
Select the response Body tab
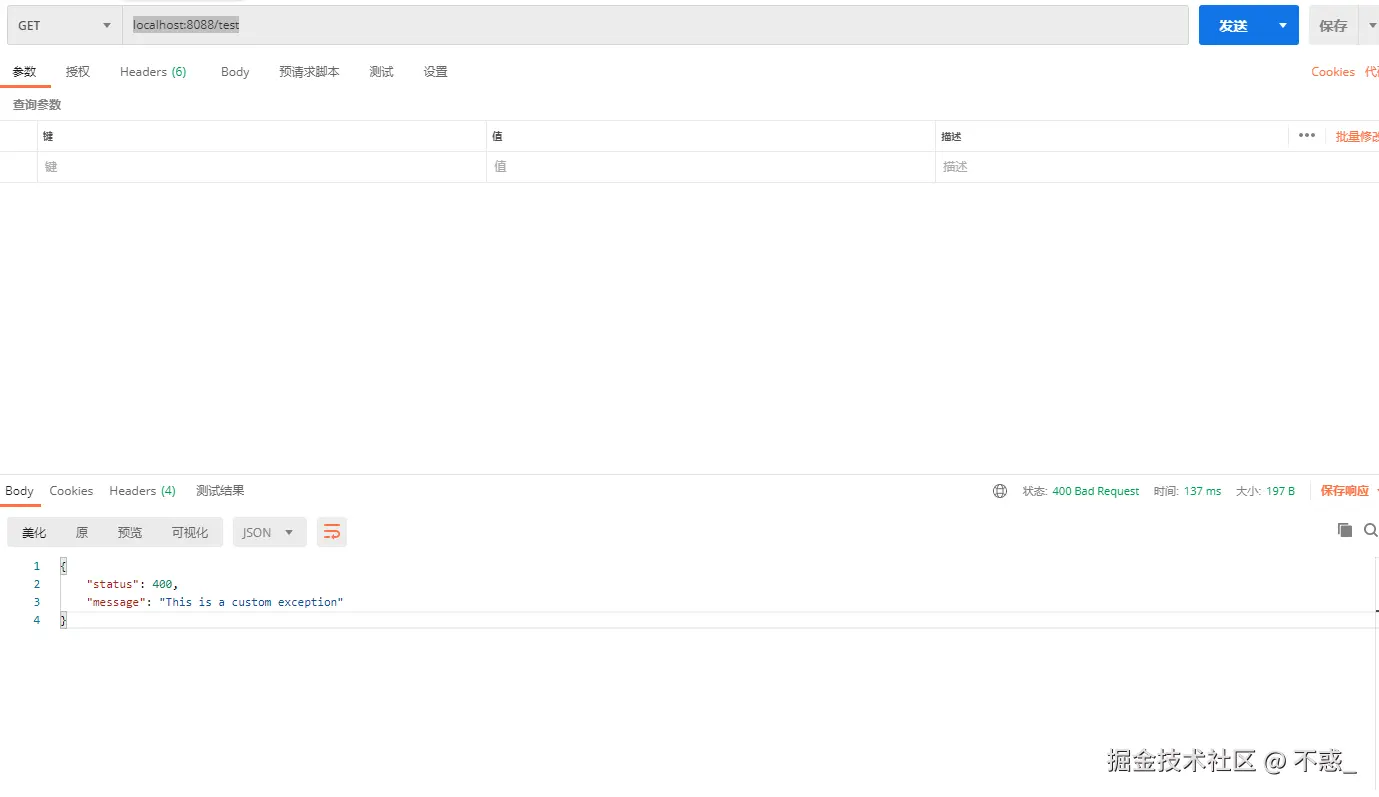(x=19, y=491)
